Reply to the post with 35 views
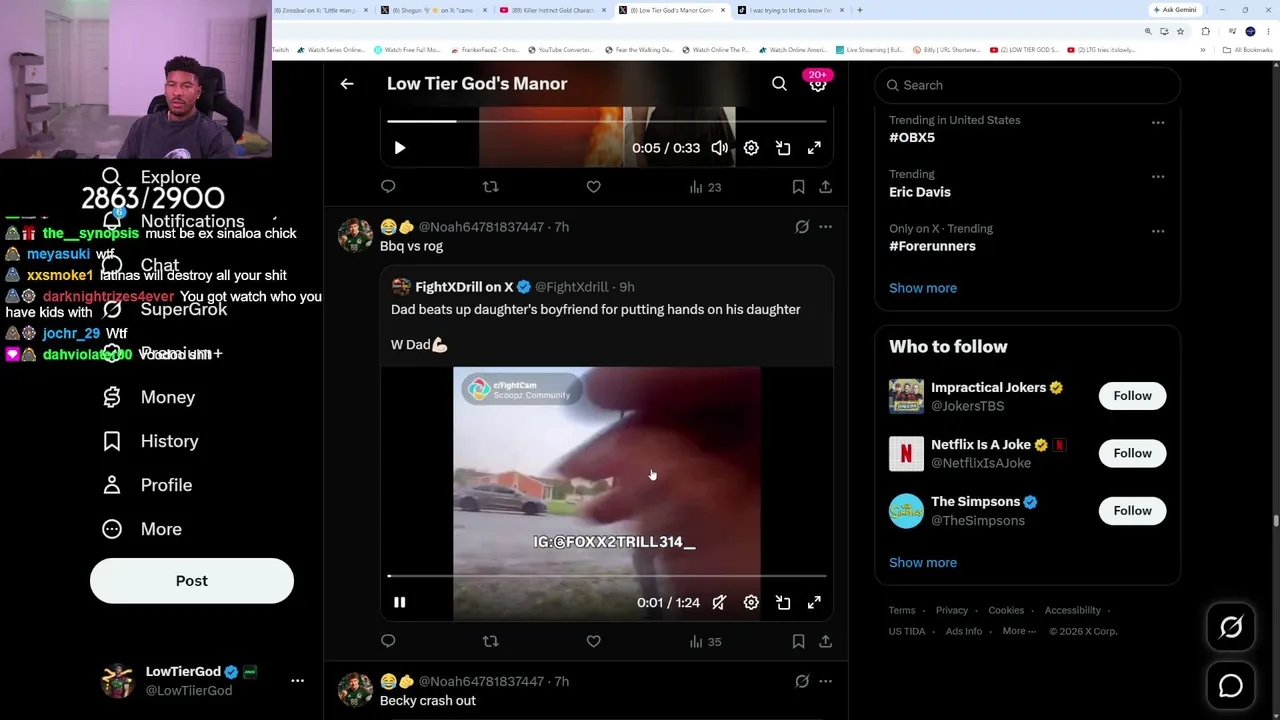Viewport: 1280px width, 720px height. [388, 641]
